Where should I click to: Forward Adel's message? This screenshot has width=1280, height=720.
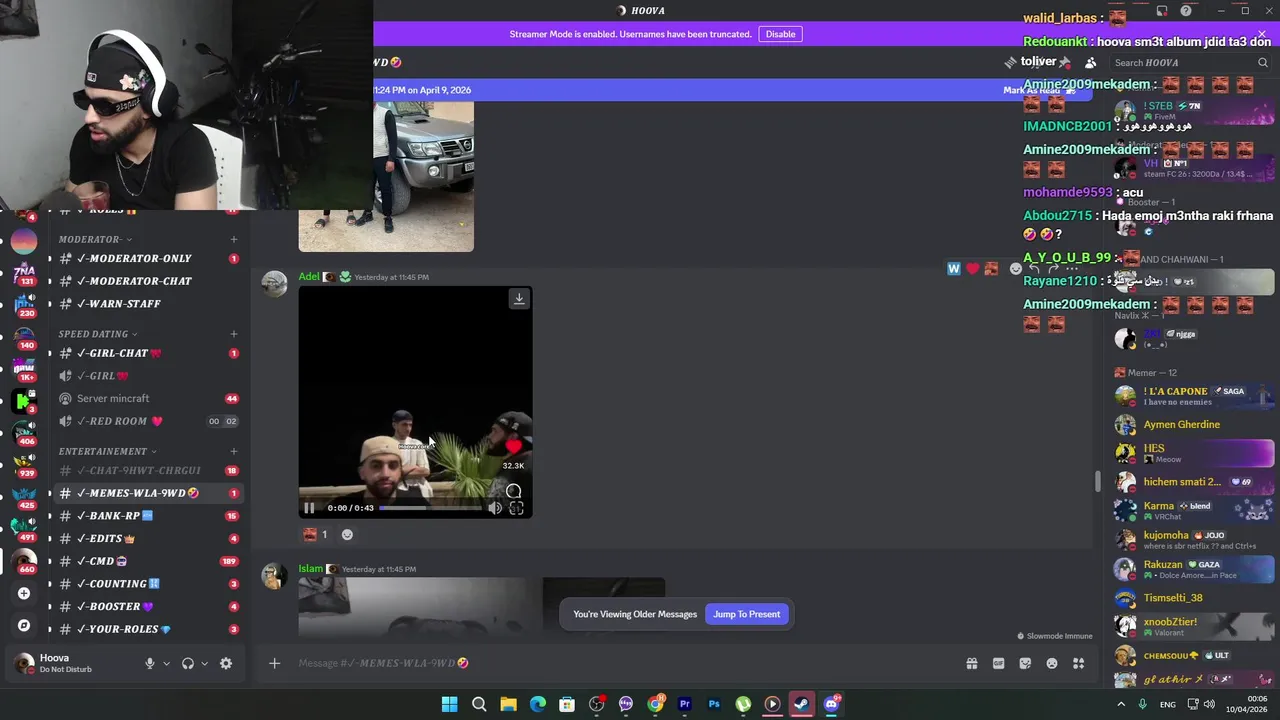1052,268
